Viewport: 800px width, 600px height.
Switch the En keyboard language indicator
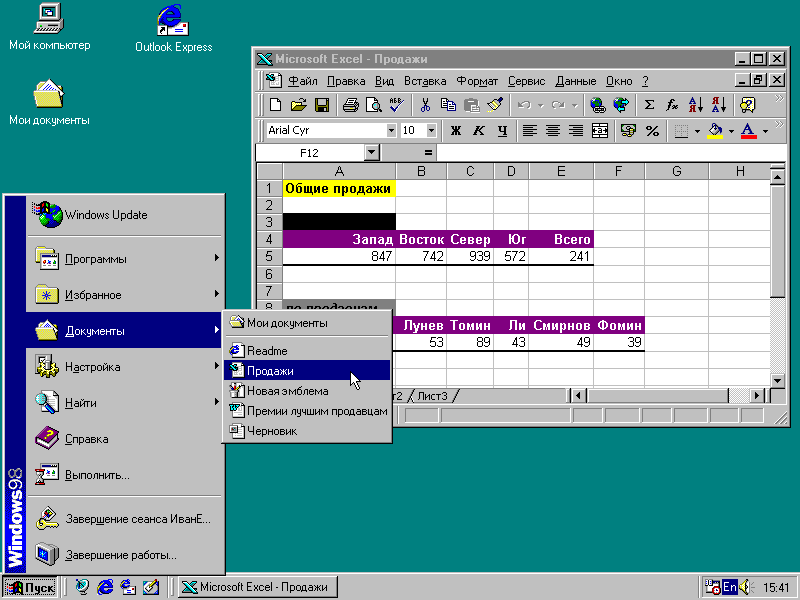[730, 587]
